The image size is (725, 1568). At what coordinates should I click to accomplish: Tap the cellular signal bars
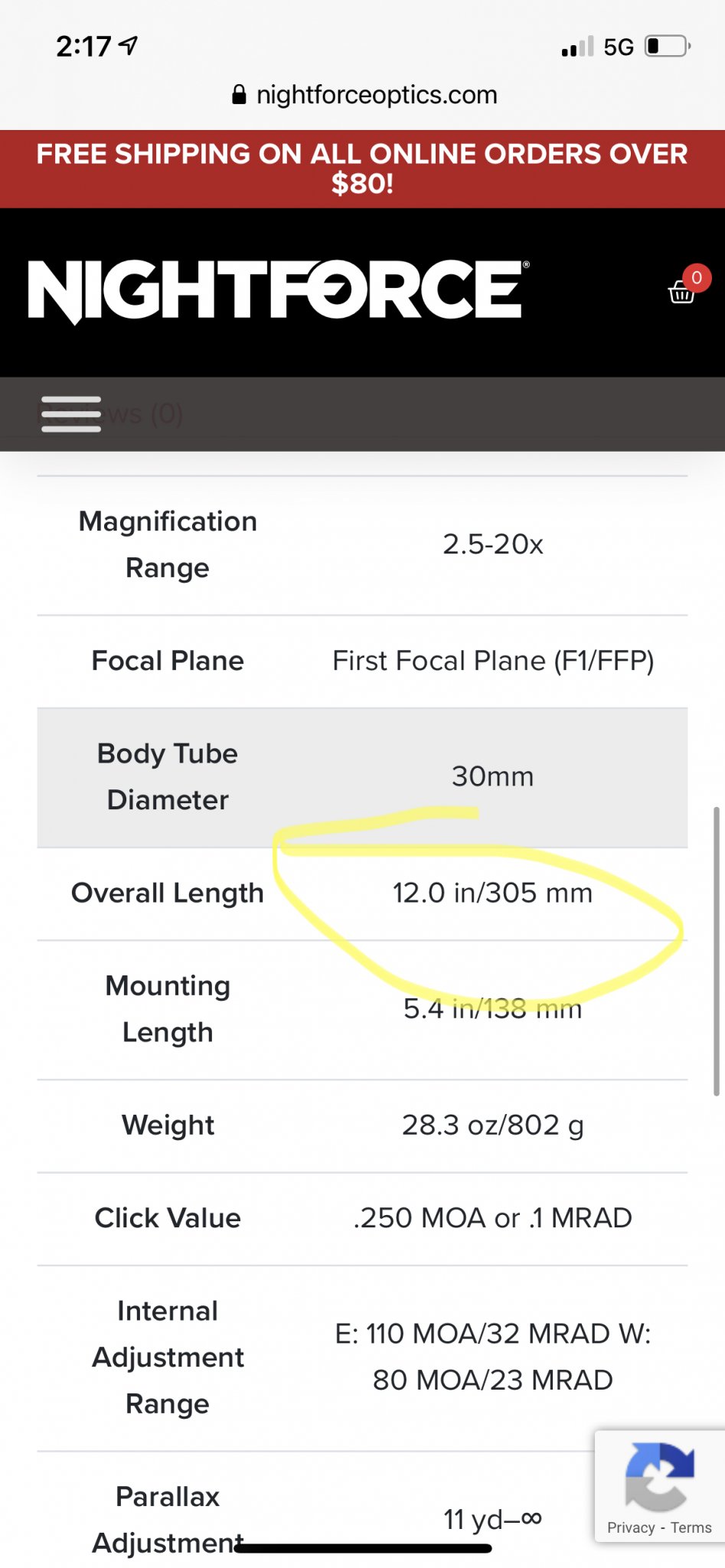(577, 47)
